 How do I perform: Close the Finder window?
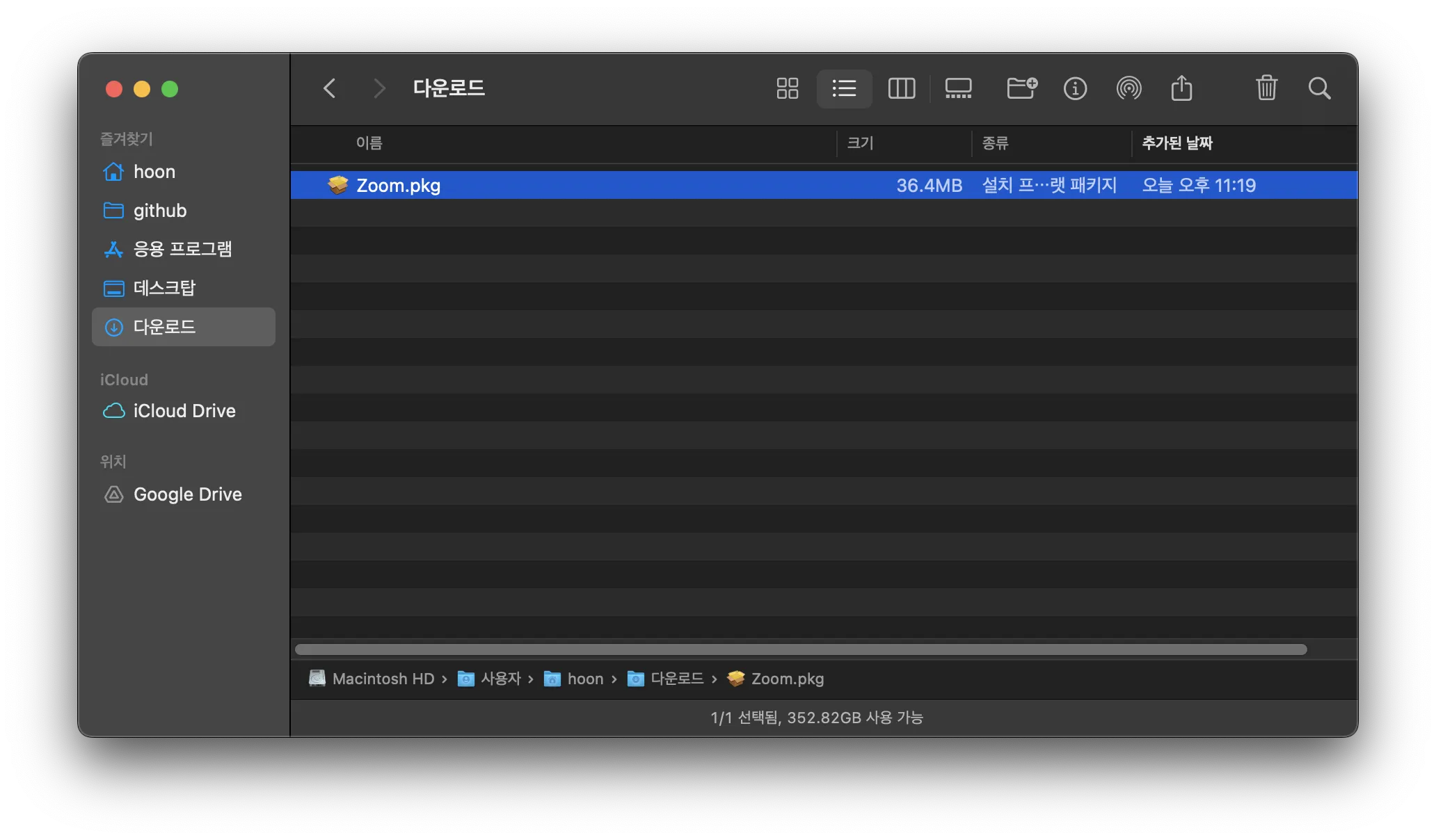(114, 89)
